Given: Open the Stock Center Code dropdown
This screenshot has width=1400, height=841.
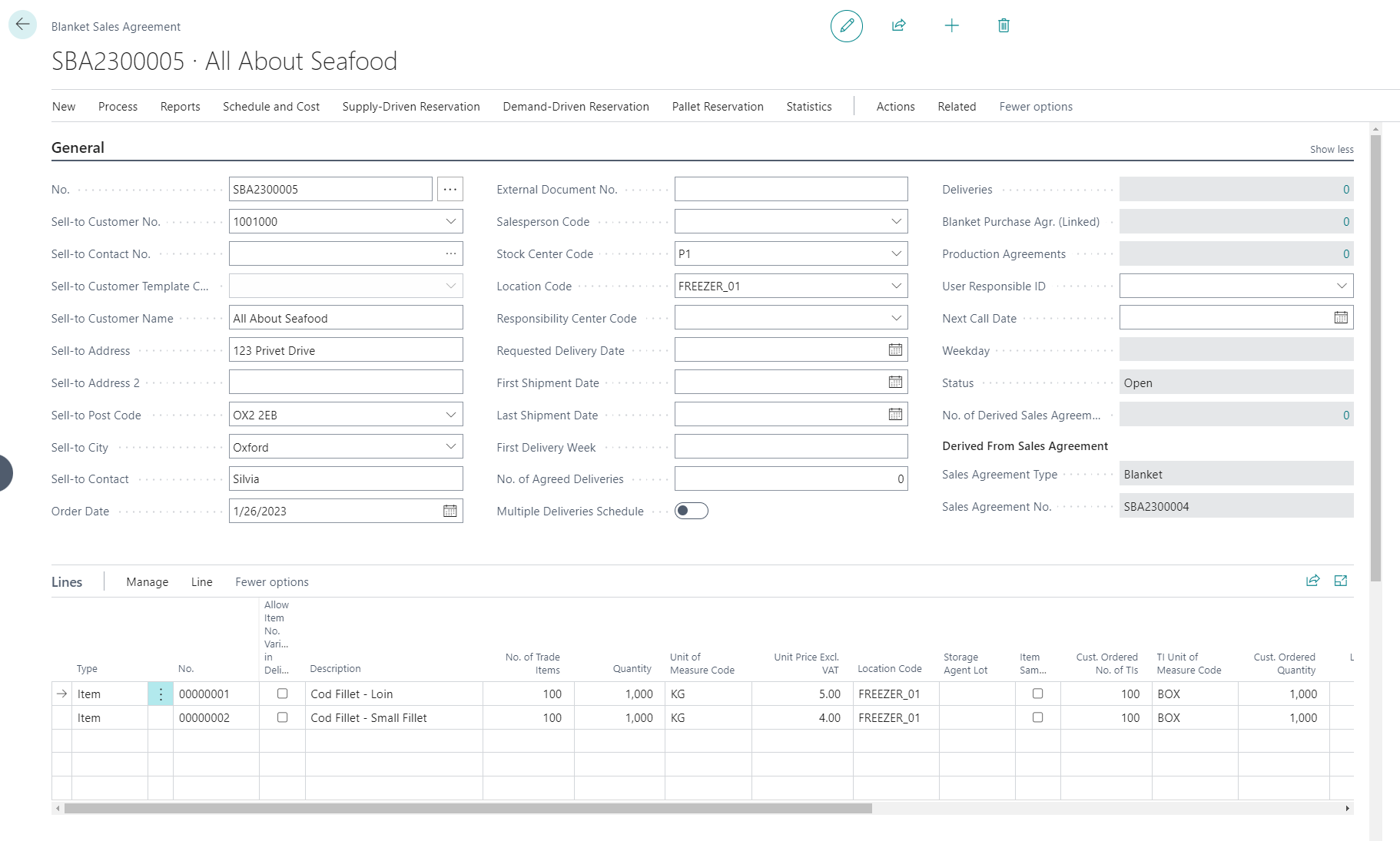Looking at the screenshot, I should [896, 254].
